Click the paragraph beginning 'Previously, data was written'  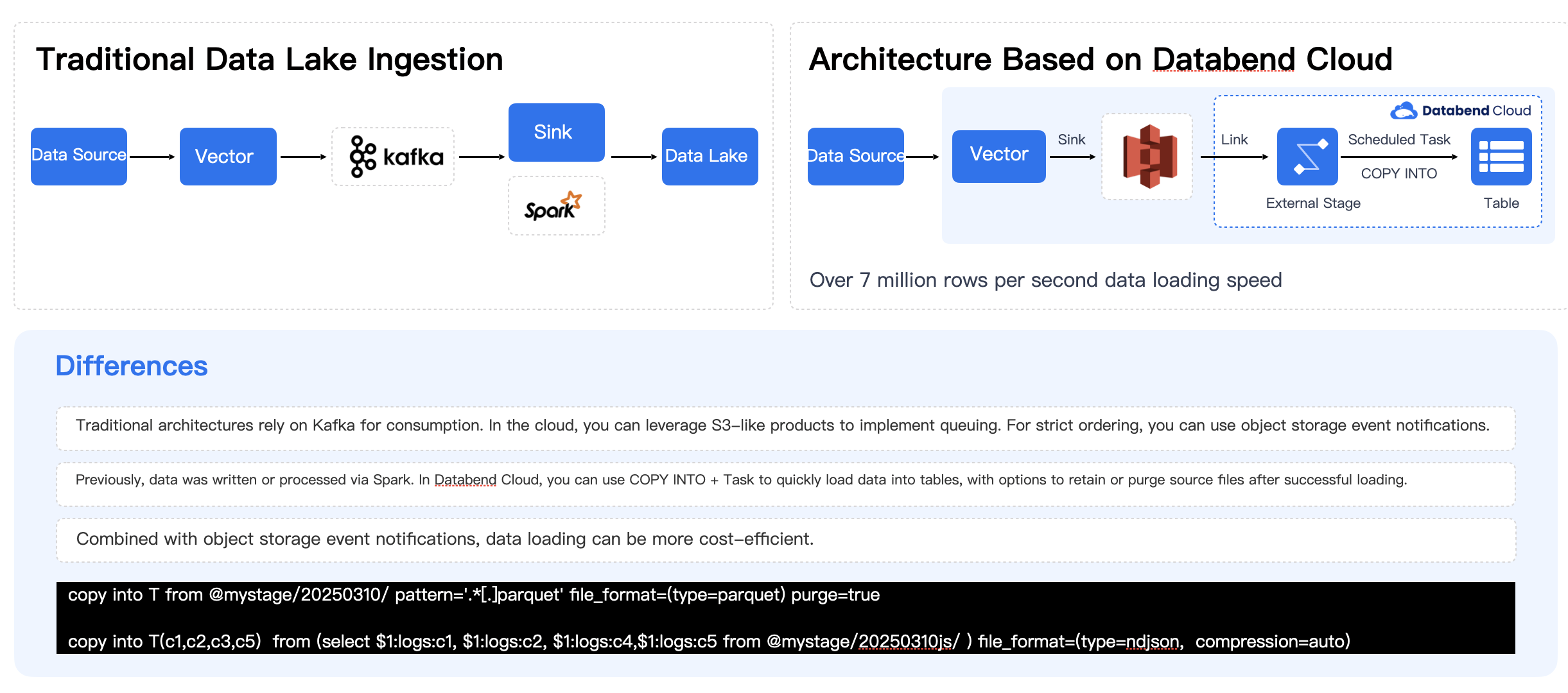[741, 480]
